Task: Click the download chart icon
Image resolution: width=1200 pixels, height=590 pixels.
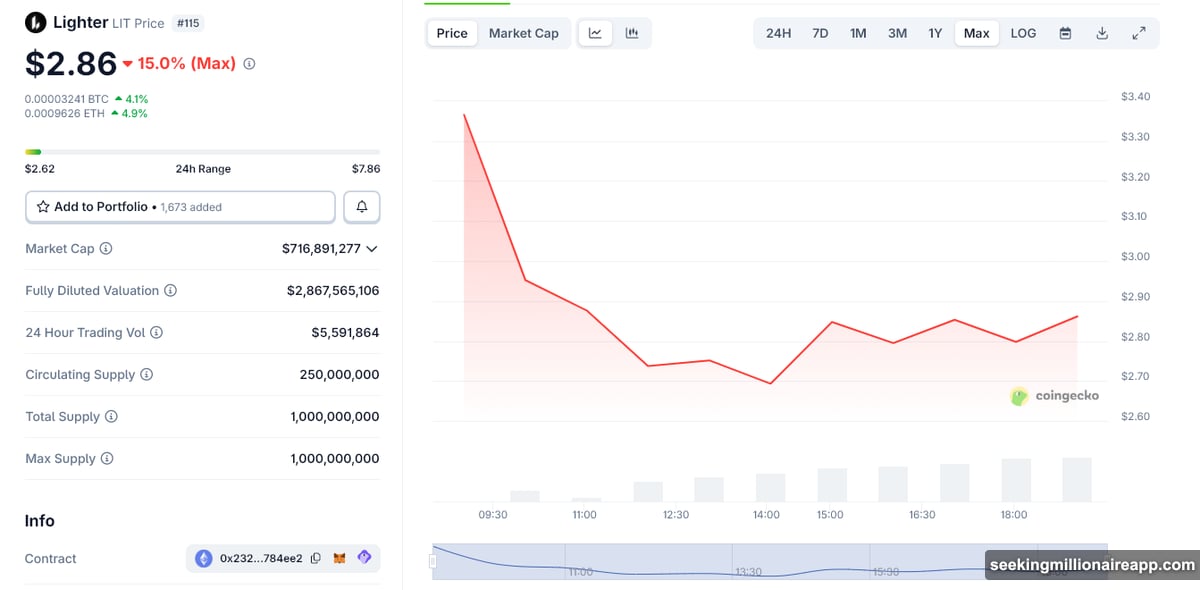Action: 1101,33
